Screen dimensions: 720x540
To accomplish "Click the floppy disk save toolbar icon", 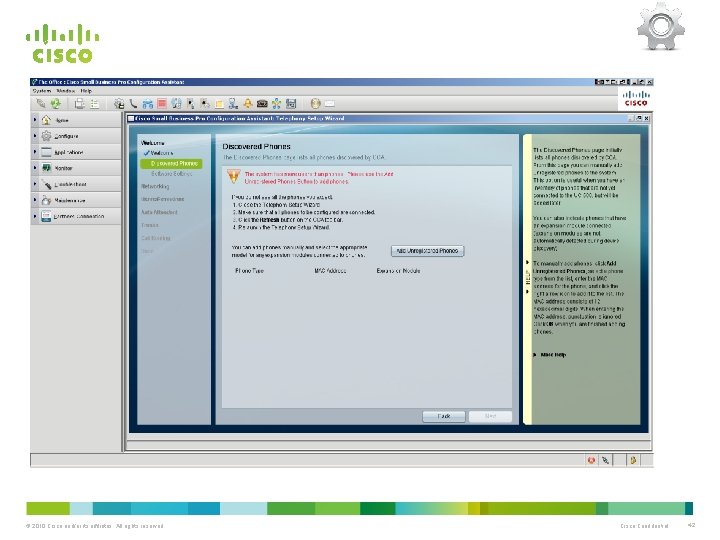I will pyautogui.click(x=291, y=104).
